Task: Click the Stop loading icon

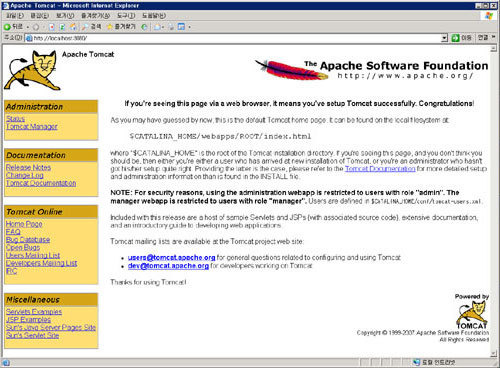Action: 52,27
